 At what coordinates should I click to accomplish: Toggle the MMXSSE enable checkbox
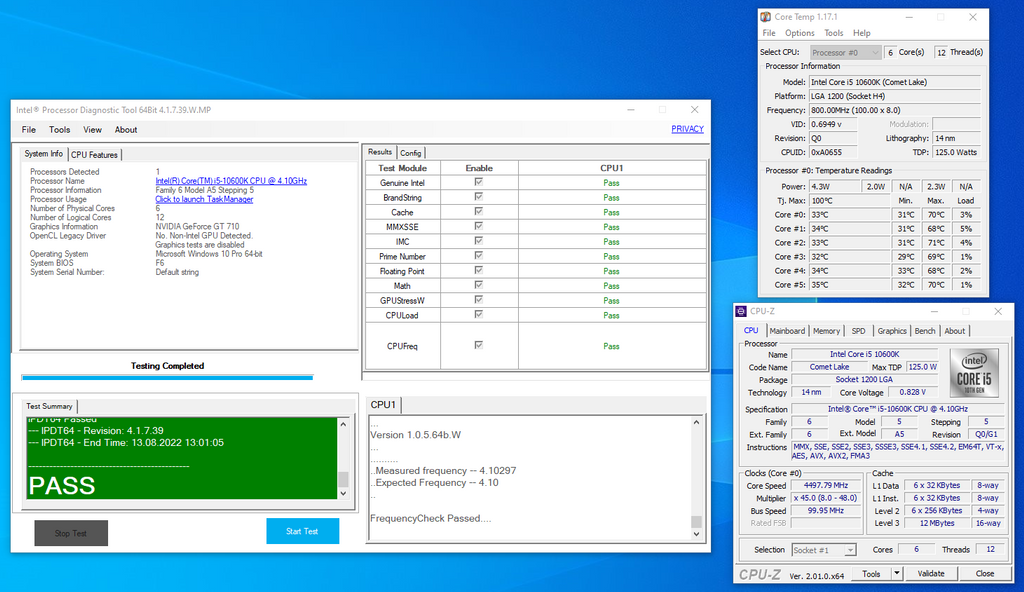tap(479, 226)
